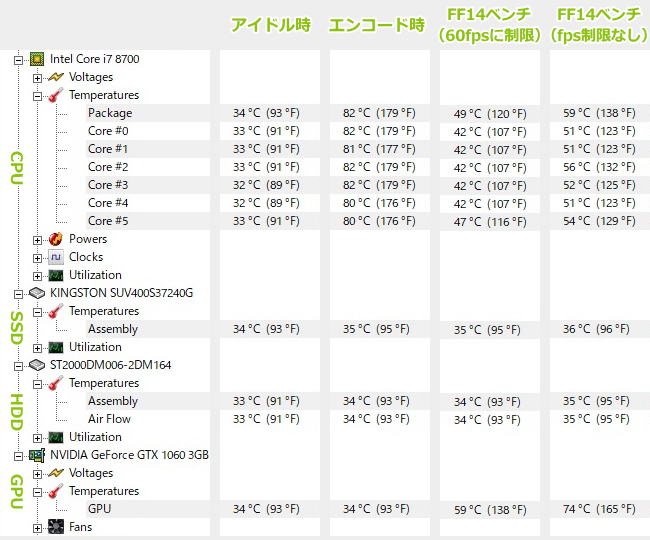Click the GPU value 59 °C (138 °F)

(x=490, y=510)
